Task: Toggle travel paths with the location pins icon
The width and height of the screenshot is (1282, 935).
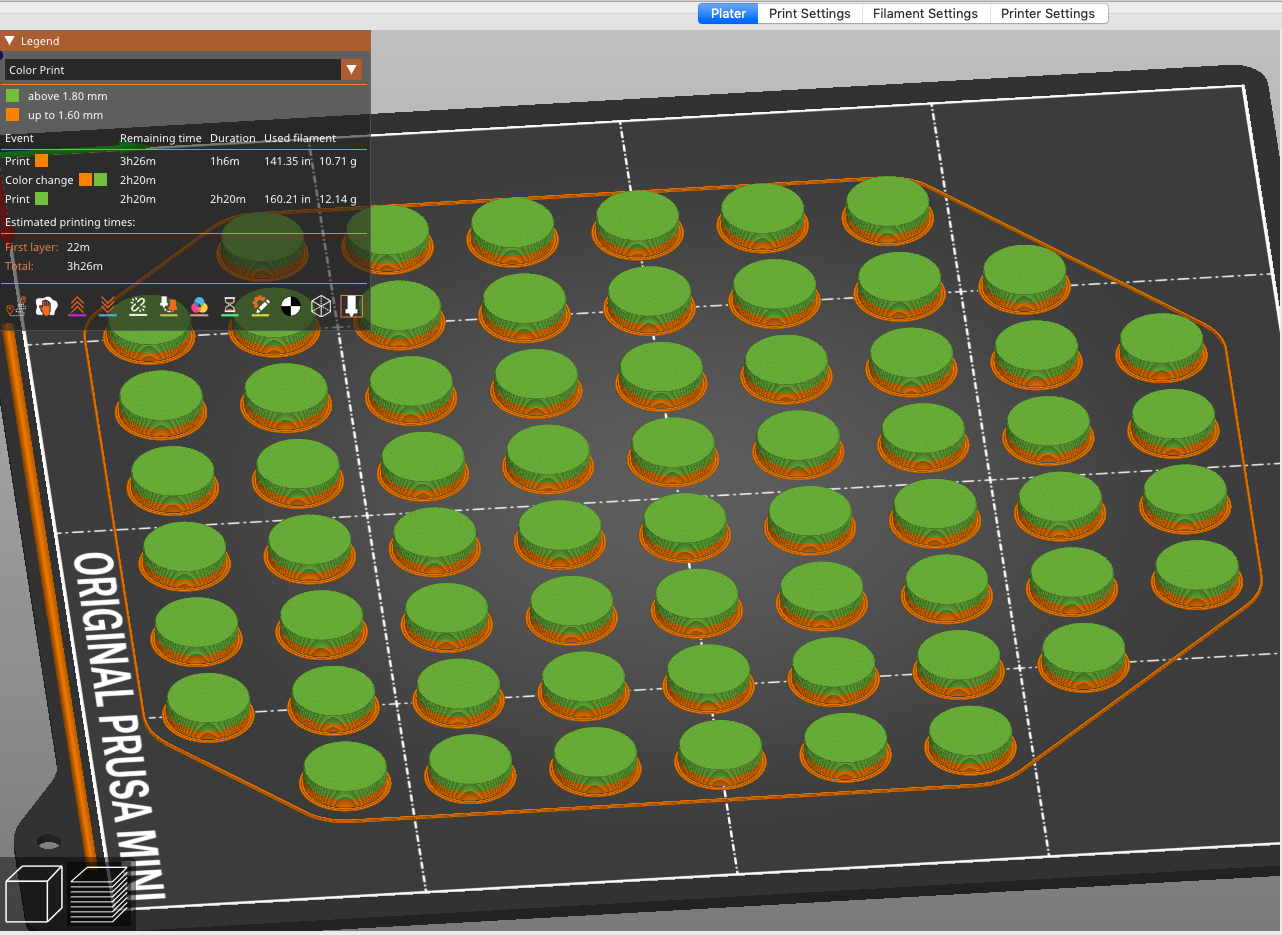Action: pos(14,307)
